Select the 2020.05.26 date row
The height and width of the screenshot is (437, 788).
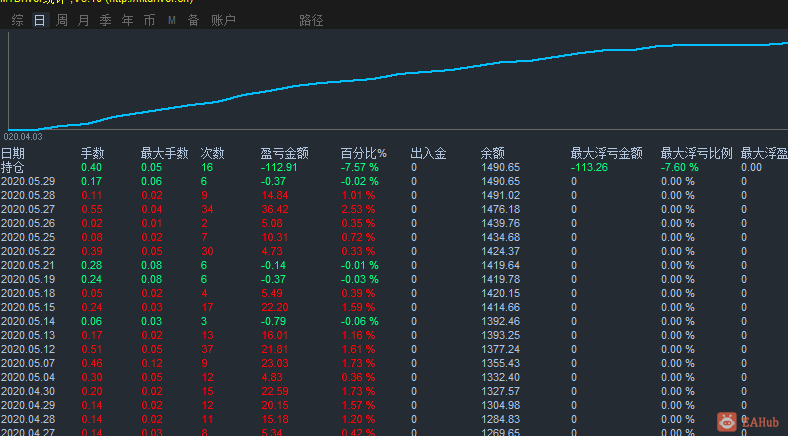(394, 224)
